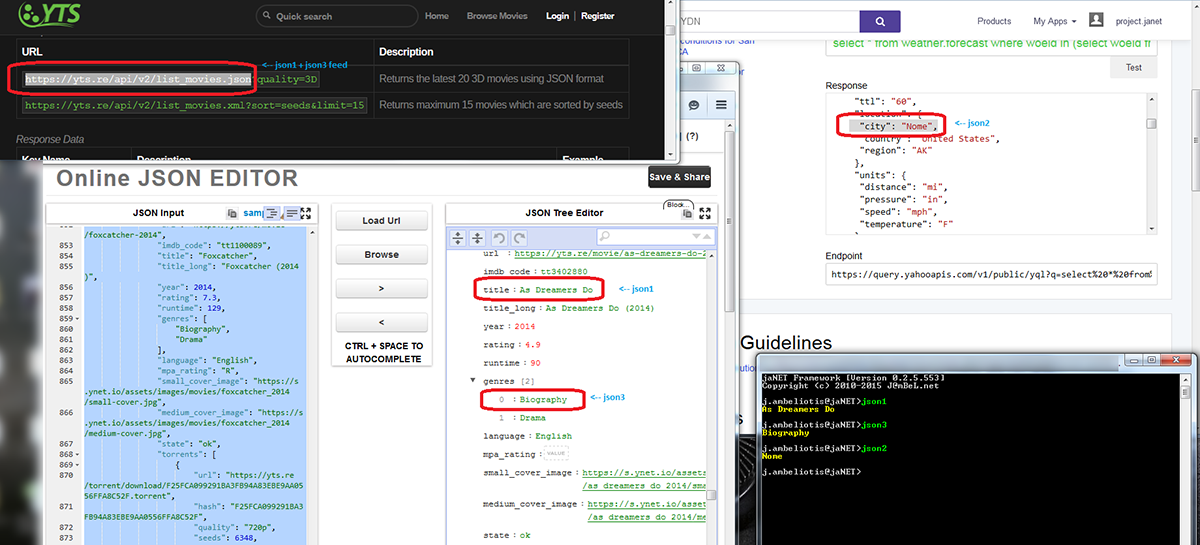Click the Endpoint URL field

(x=991, y=274)
